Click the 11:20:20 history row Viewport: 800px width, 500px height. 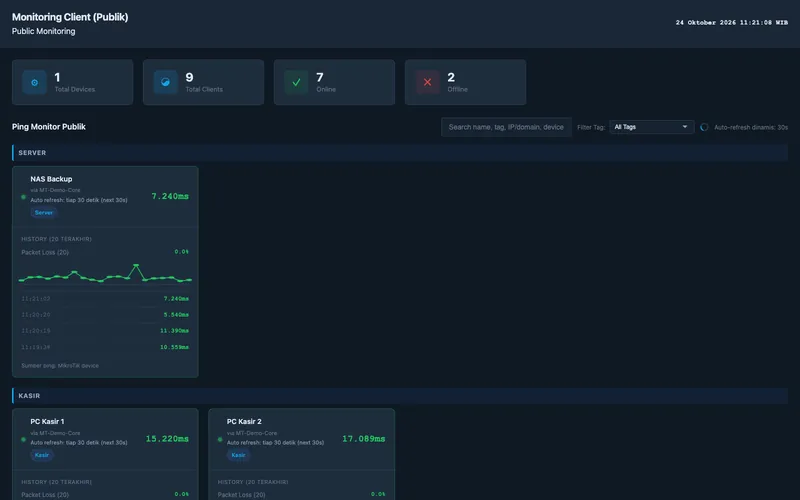(105, 315)
